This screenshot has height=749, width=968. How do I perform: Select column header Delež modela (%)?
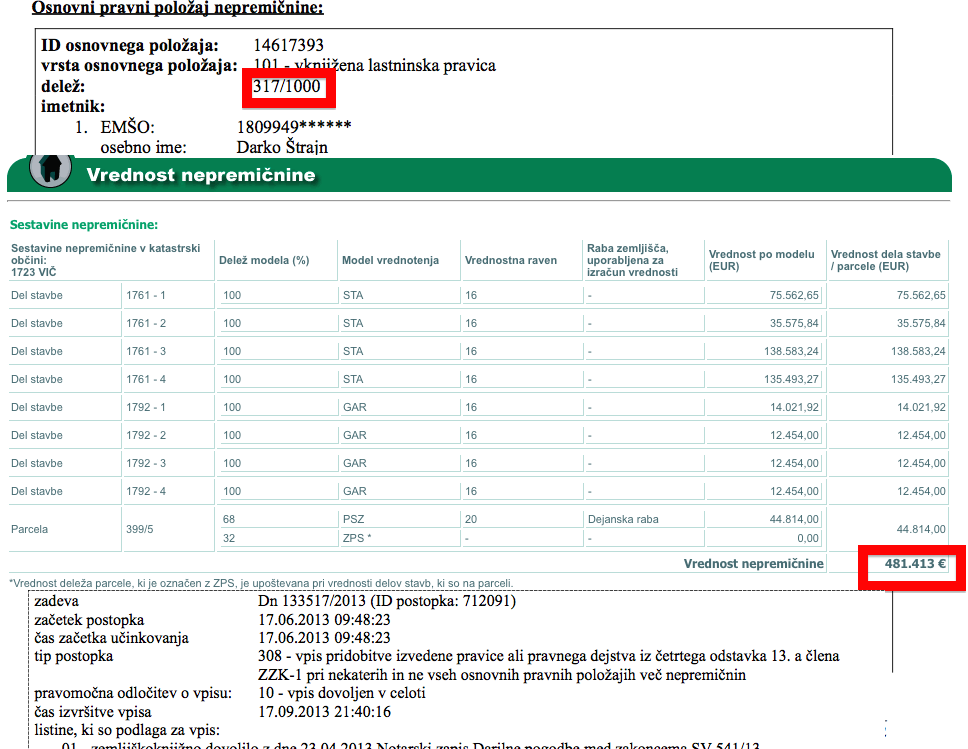[x=264, y=261]
